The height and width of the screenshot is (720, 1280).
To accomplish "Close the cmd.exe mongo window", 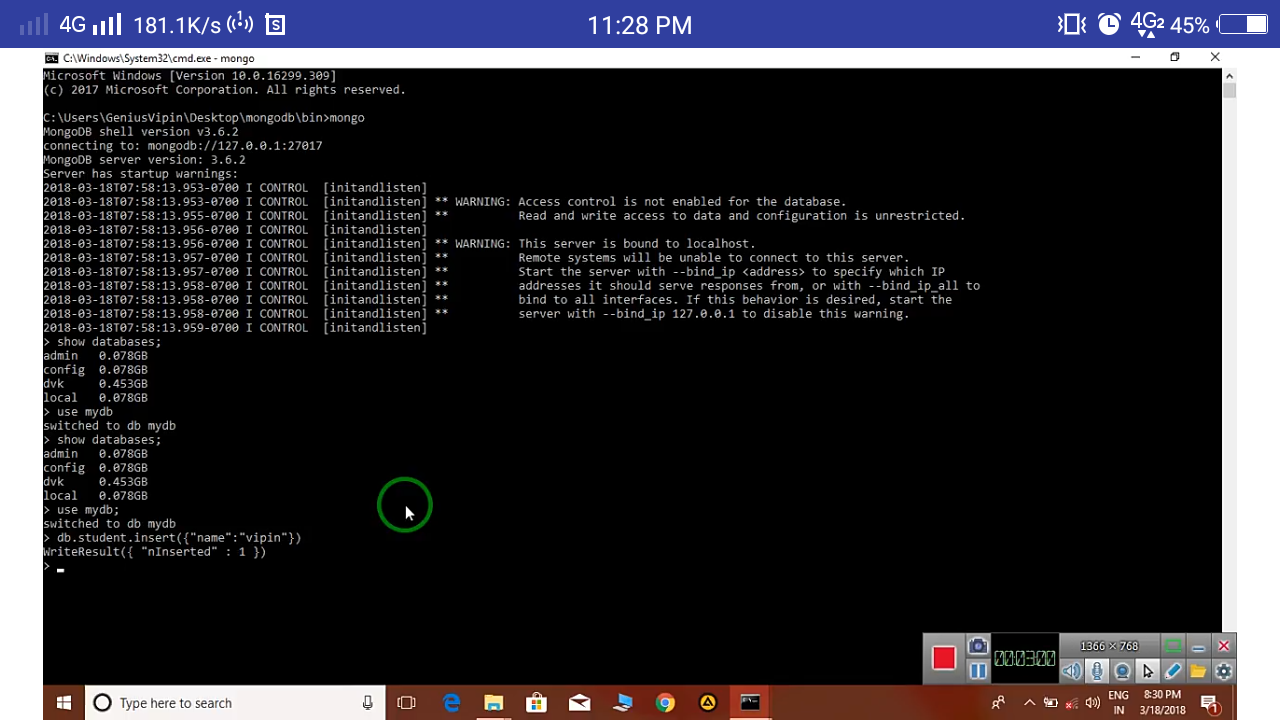I will [x=1215, y=58].
